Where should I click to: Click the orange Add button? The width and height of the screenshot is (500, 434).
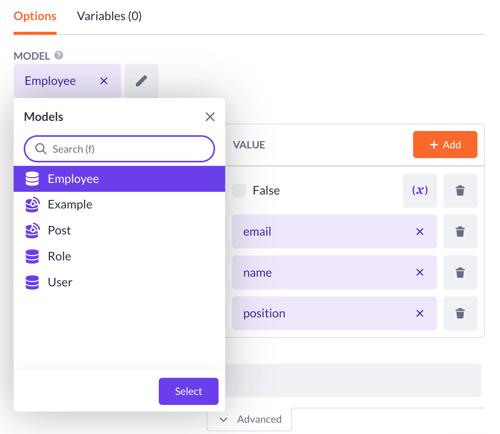pyautogui.click(x=445, y=145)
